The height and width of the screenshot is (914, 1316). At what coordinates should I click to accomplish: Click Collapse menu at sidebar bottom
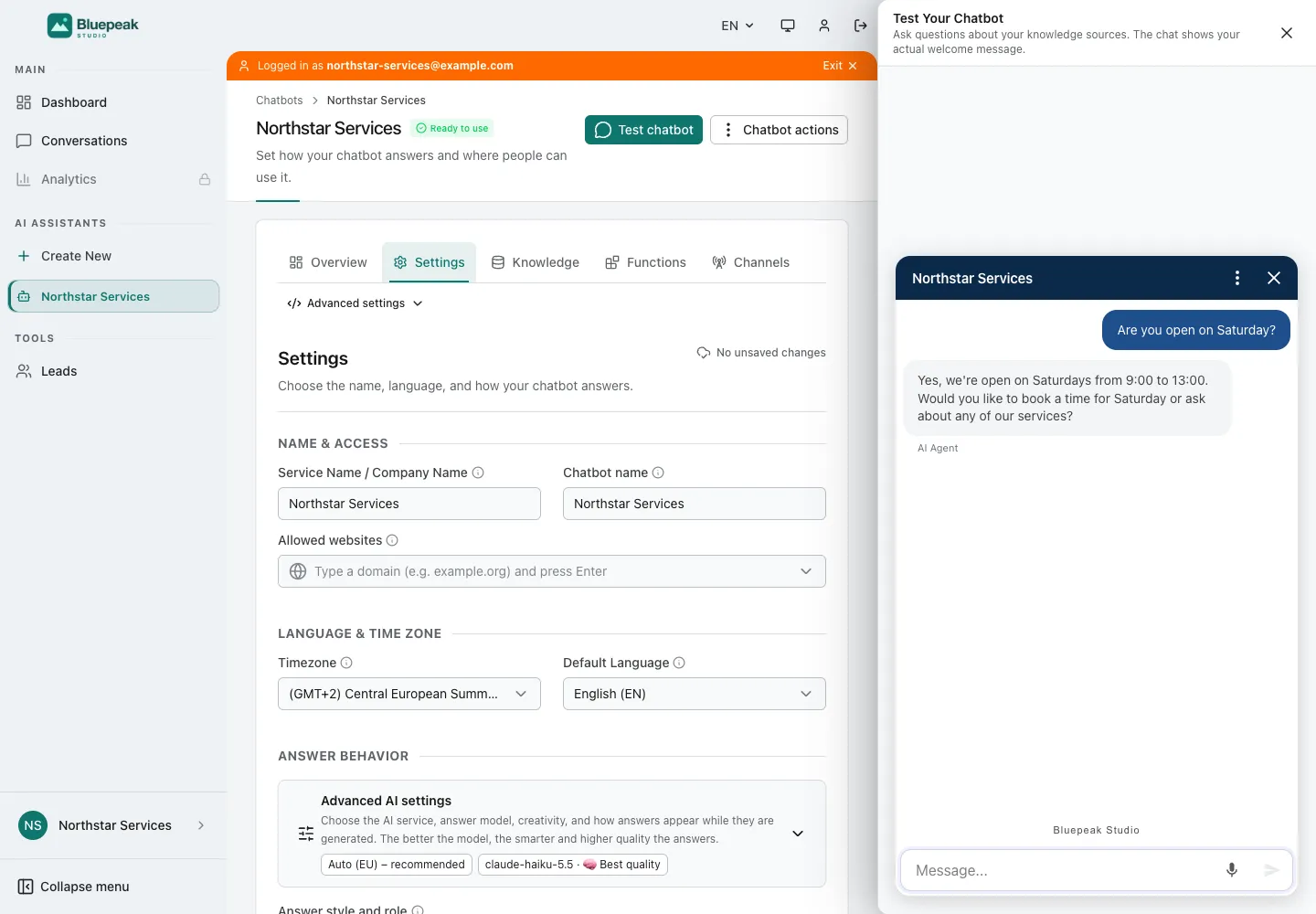click(74, 887)
